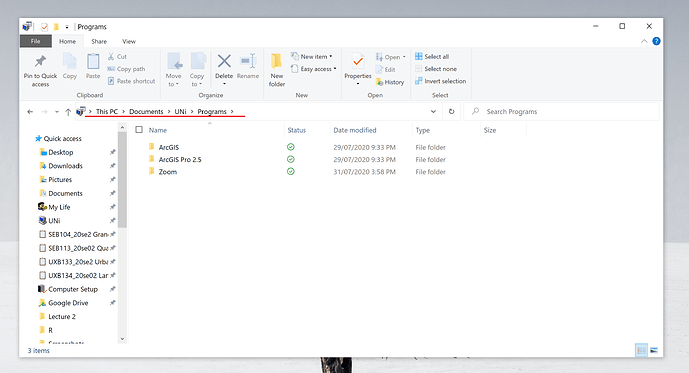Click the Edit ribbon button
The height and width of the screenshot is (373, 689).
[x=385, y=69]
